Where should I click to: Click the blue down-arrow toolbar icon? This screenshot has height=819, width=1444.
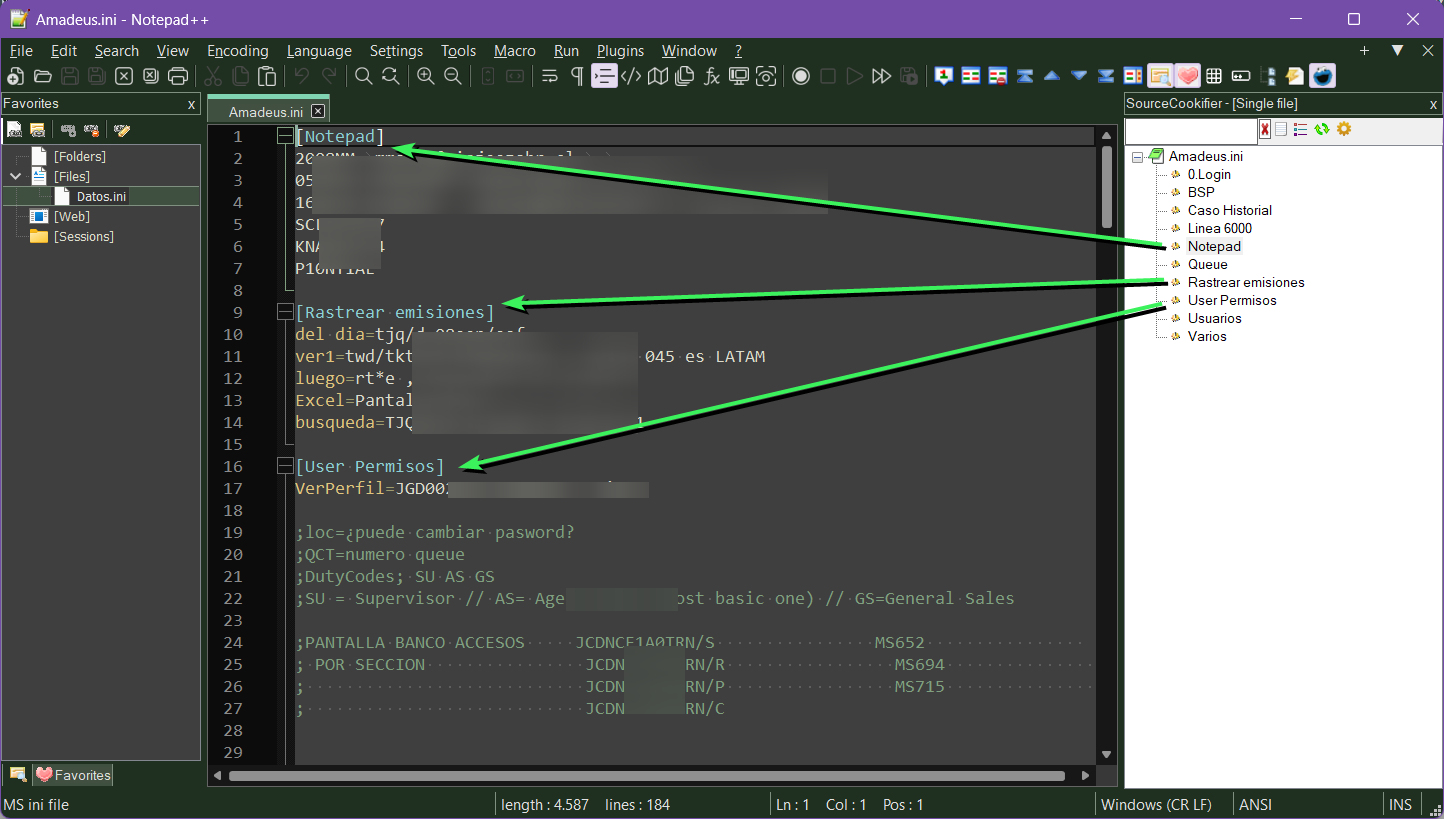[x=1079, y=76]
